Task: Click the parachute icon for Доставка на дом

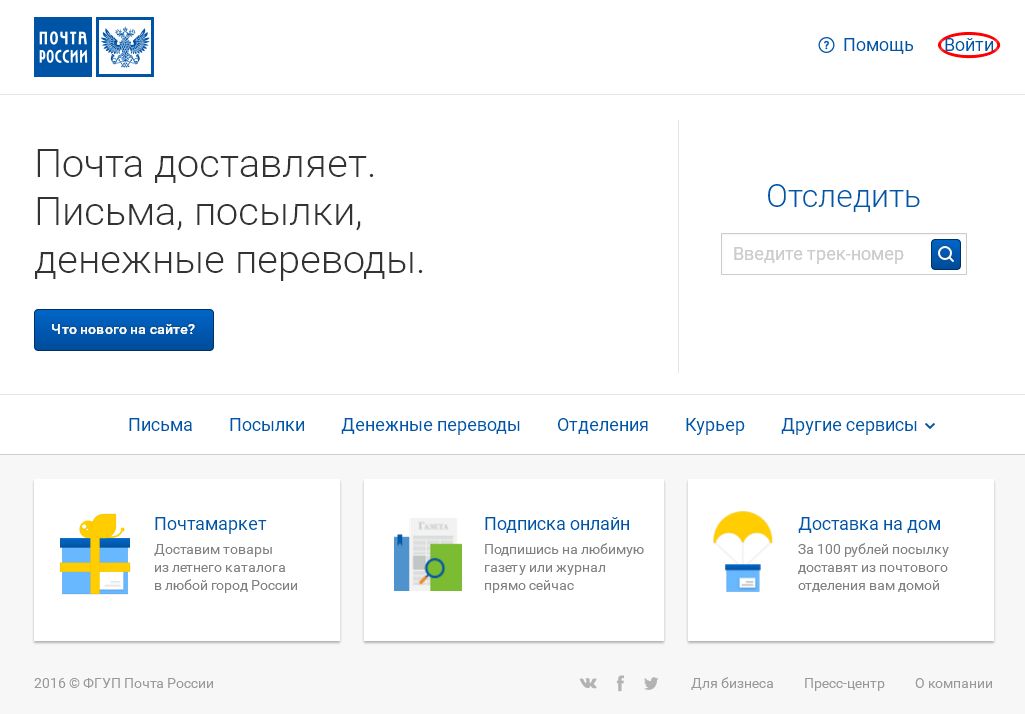Action: click(741, 553)
